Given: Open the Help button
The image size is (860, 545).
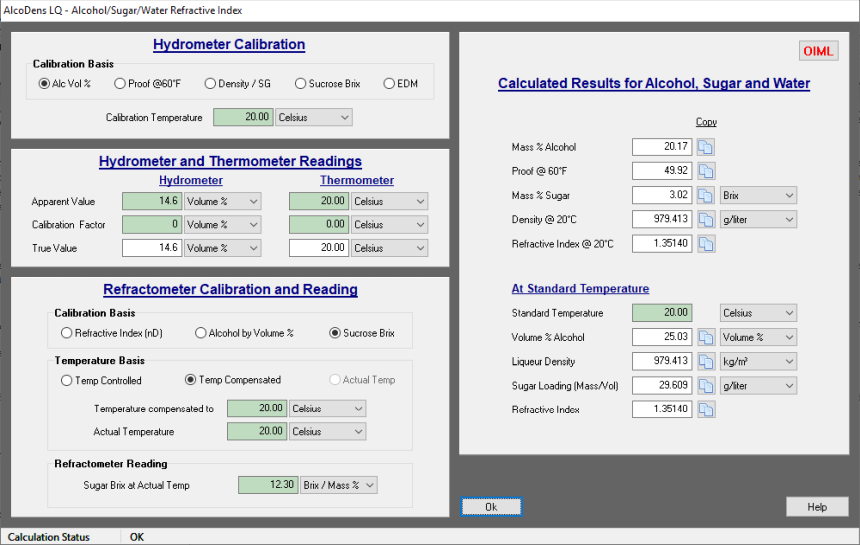Looking at the screenshot, I should (817, 507).
